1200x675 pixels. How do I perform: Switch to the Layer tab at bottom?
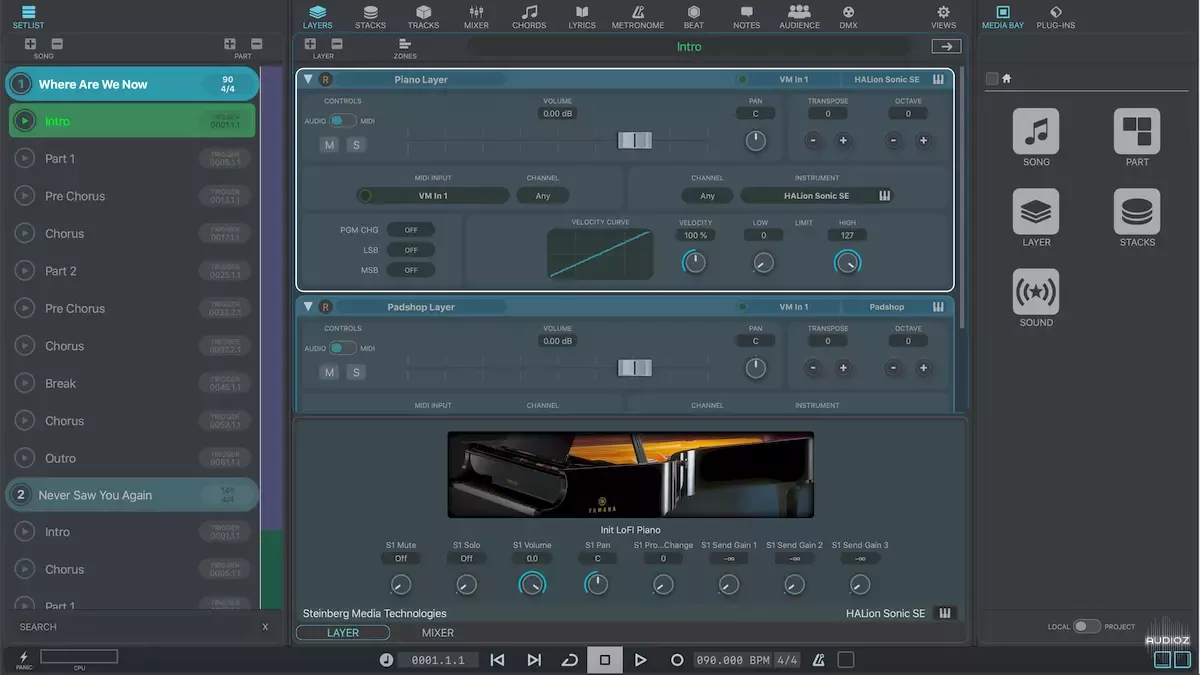(342, 633)
